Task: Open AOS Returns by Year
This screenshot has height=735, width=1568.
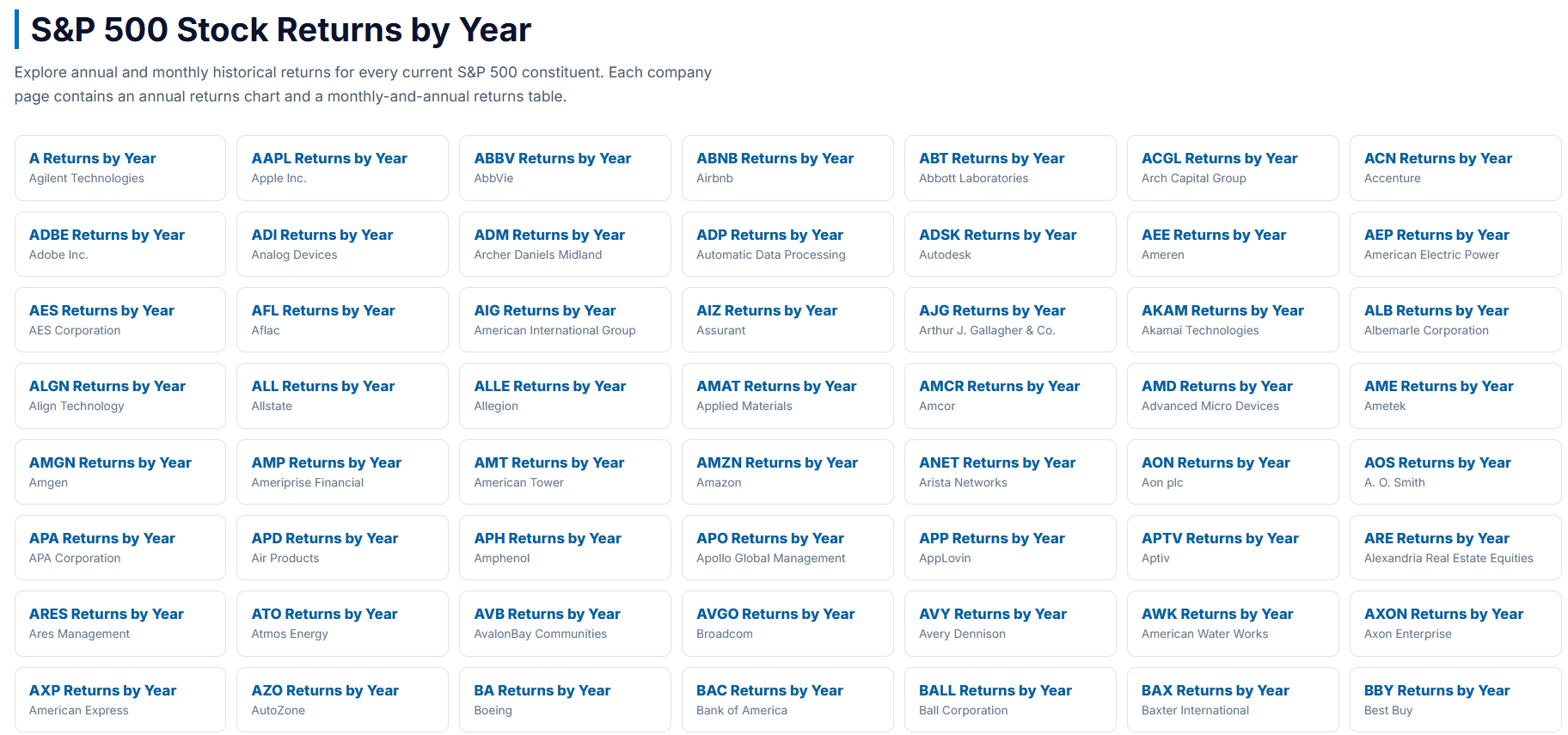Action: point(1455,472)
